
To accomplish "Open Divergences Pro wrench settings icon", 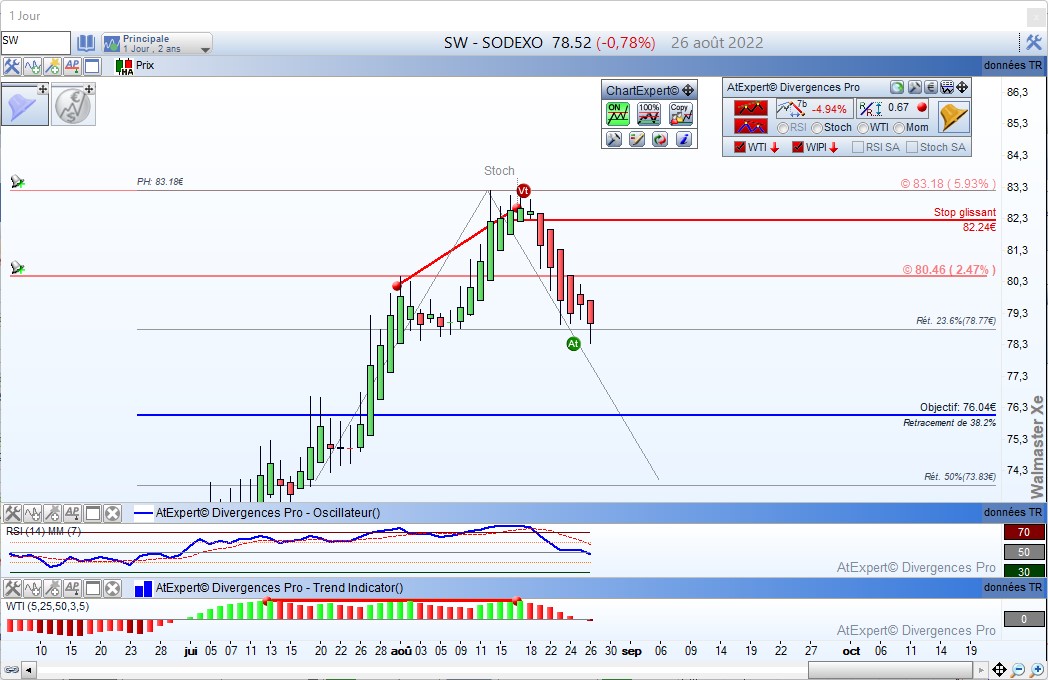I will (x=914, y=87).
